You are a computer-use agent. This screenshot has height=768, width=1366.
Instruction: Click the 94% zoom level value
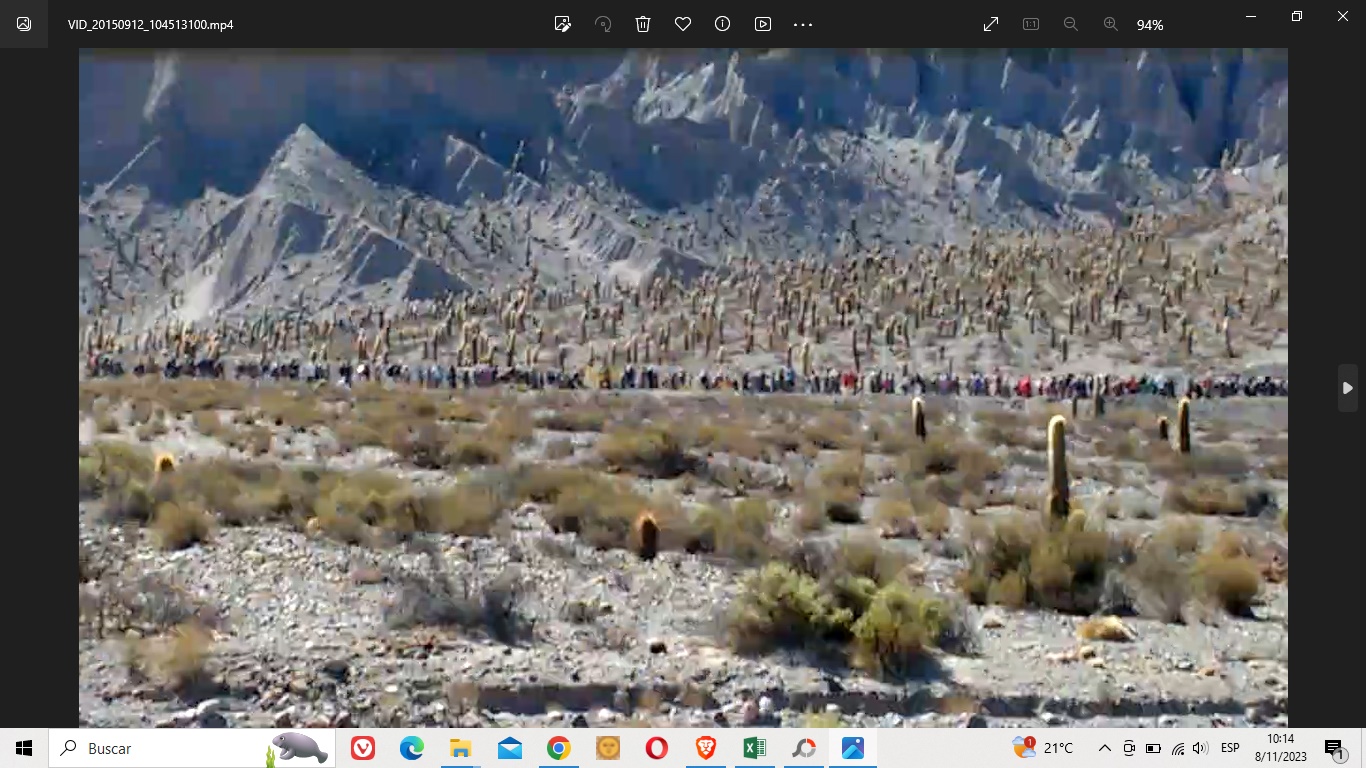(x=1150, y=25)
